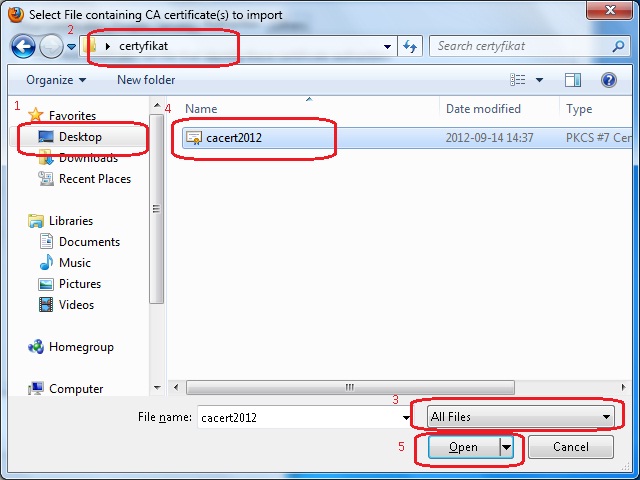Expand the Open button split arrow
640x480 pixels.
[x=507, y=447]
